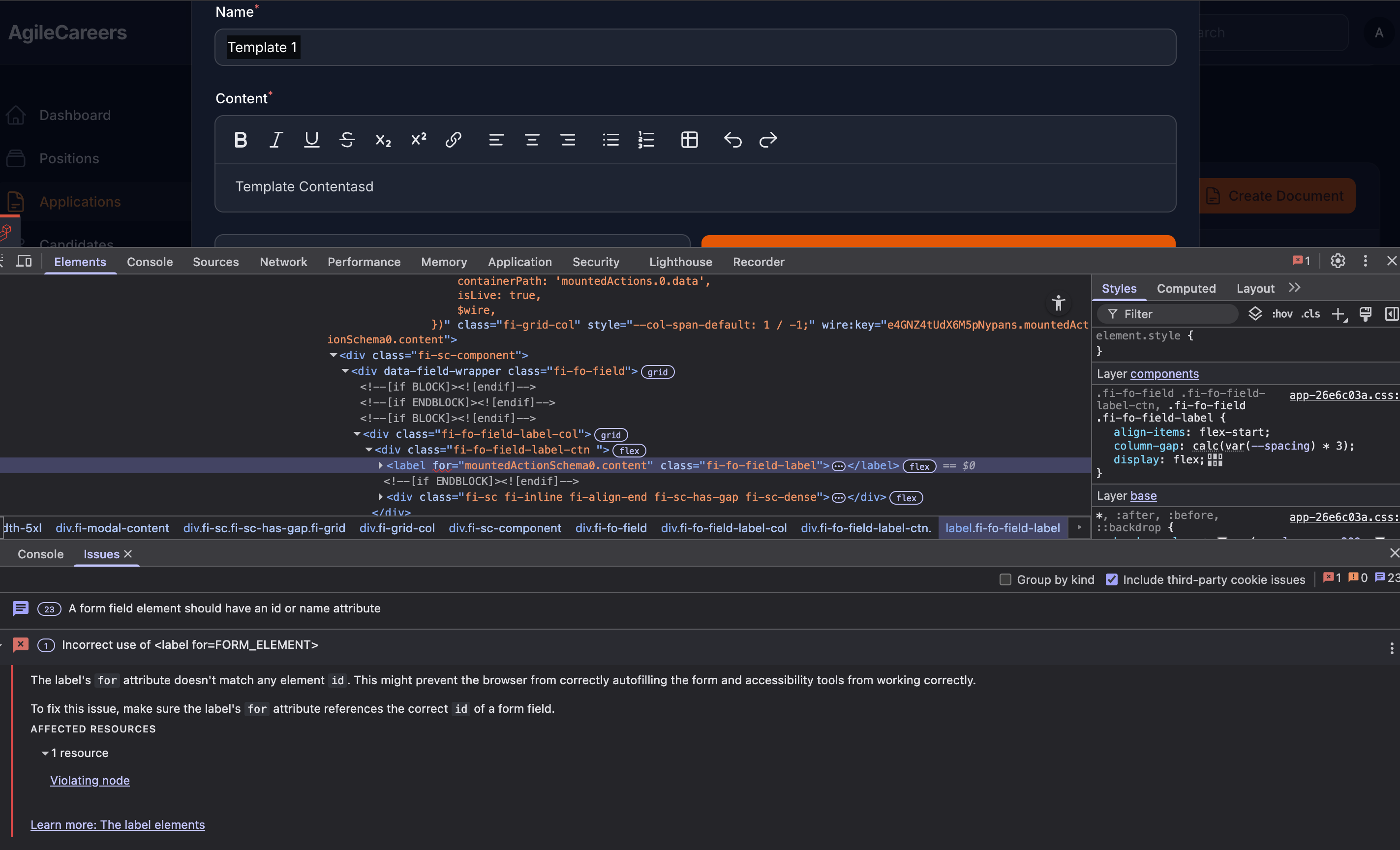Open the Computed styles tab
Screen dimensions: 1400x850
1186,289
